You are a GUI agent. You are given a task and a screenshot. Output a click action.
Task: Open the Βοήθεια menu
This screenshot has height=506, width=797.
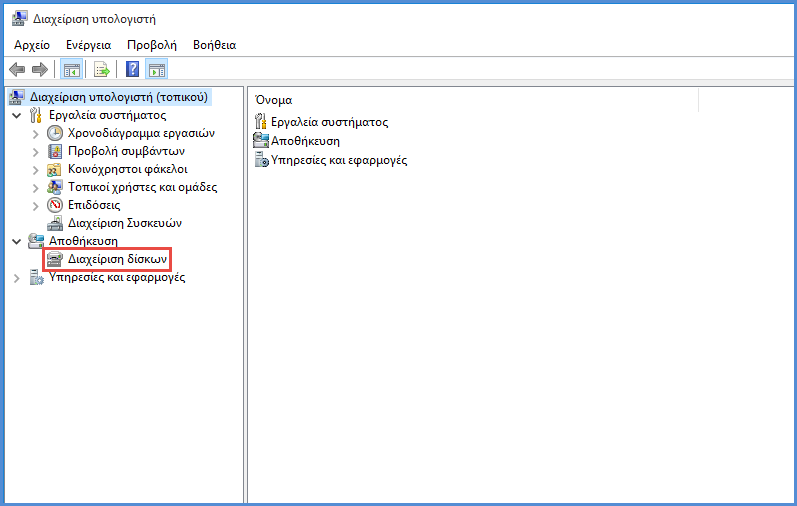point(214,45)
